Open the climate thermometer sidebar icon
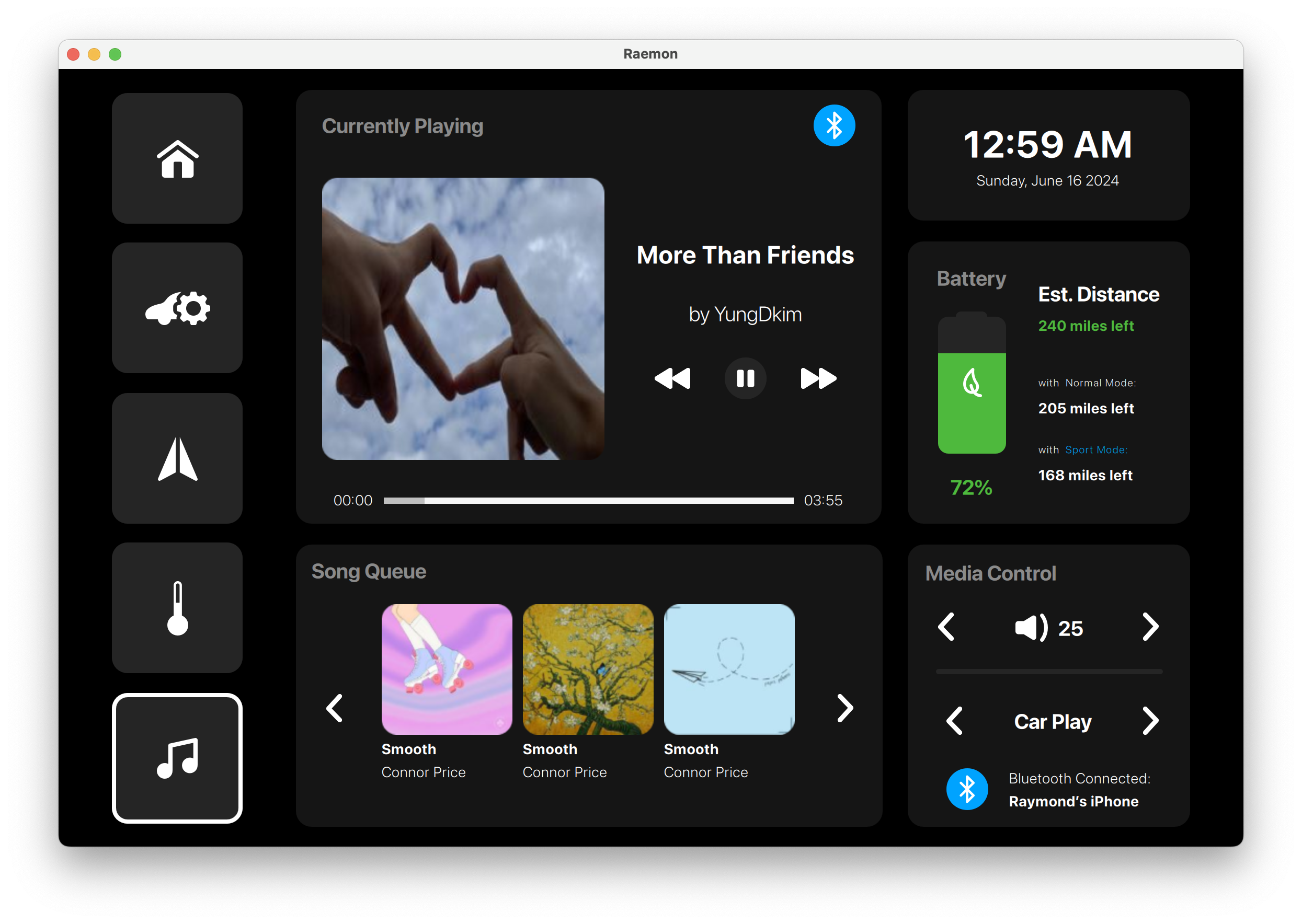1302x924 pixels. (177, 608)
